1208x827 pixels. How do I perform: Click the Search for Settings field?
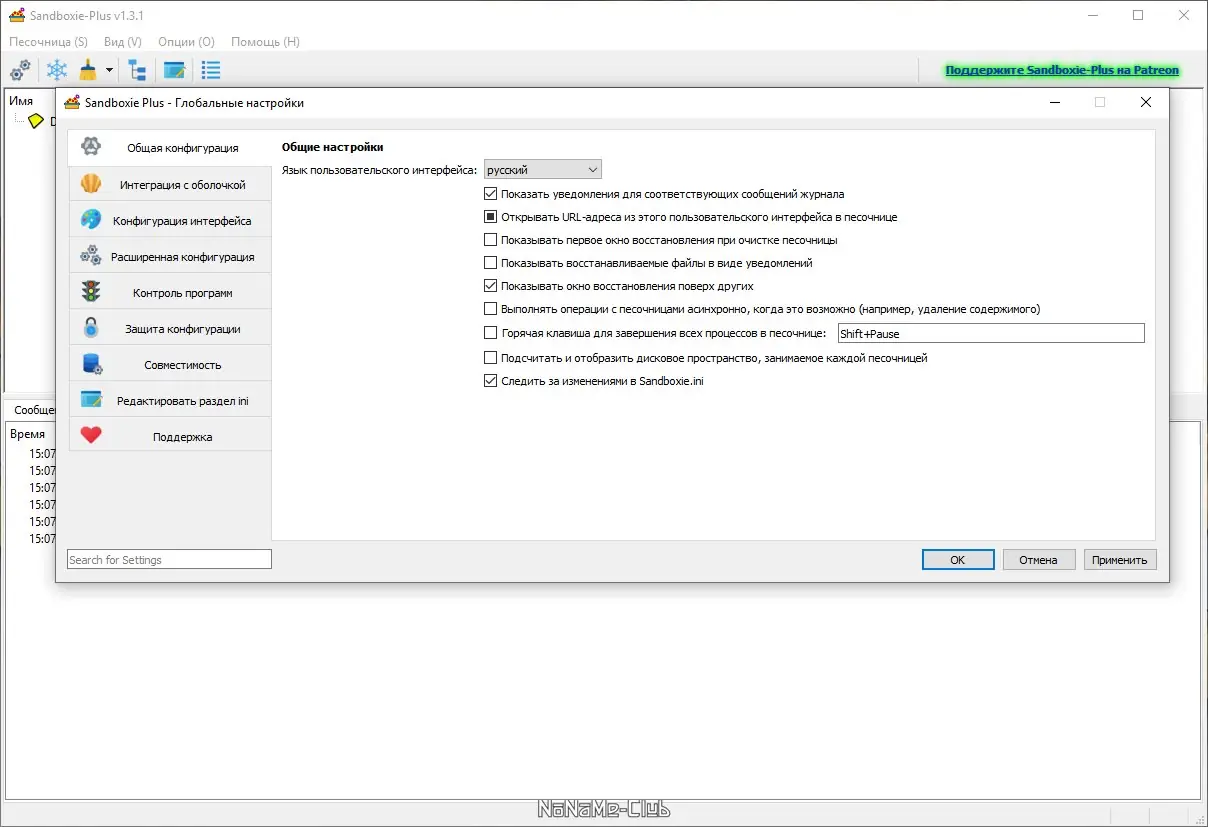(x=169, y=560)
